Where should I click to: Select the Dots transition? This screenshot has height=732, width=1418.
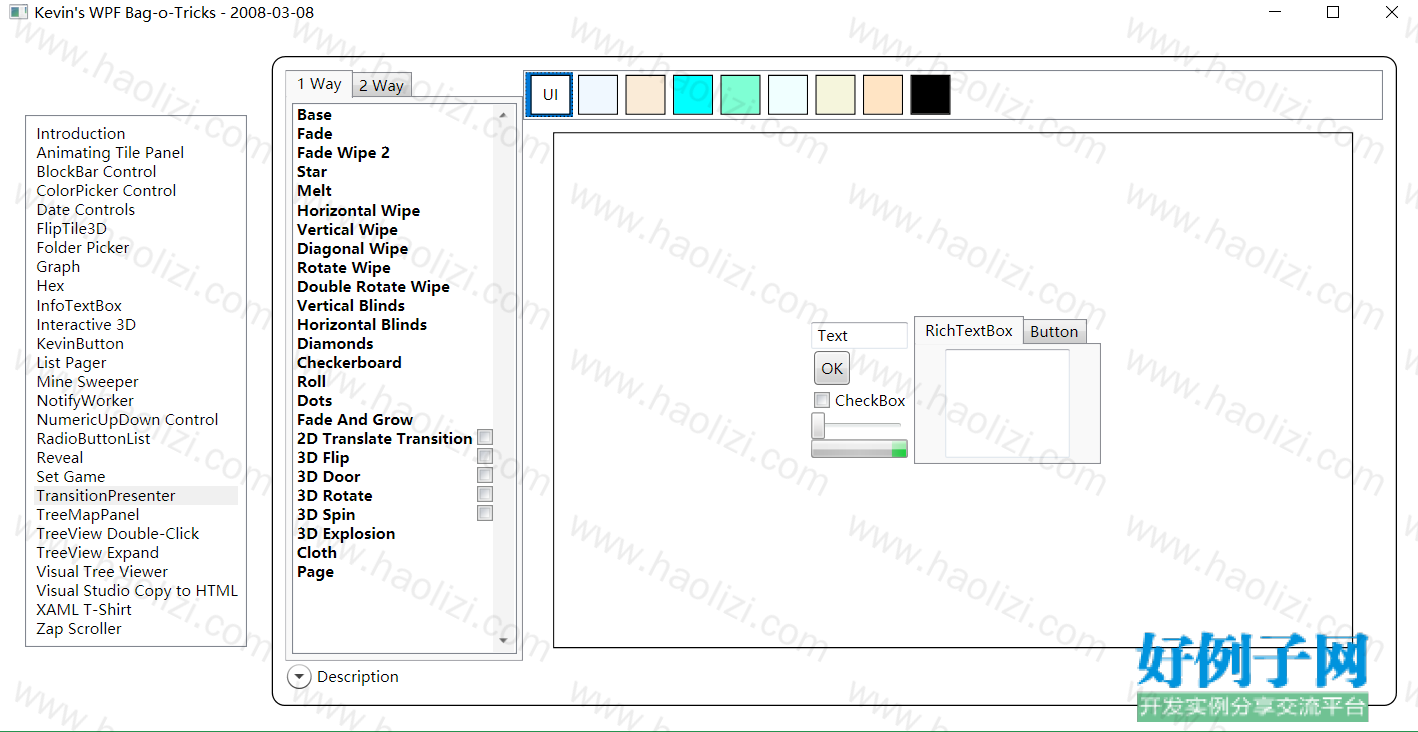pos(314,401)
